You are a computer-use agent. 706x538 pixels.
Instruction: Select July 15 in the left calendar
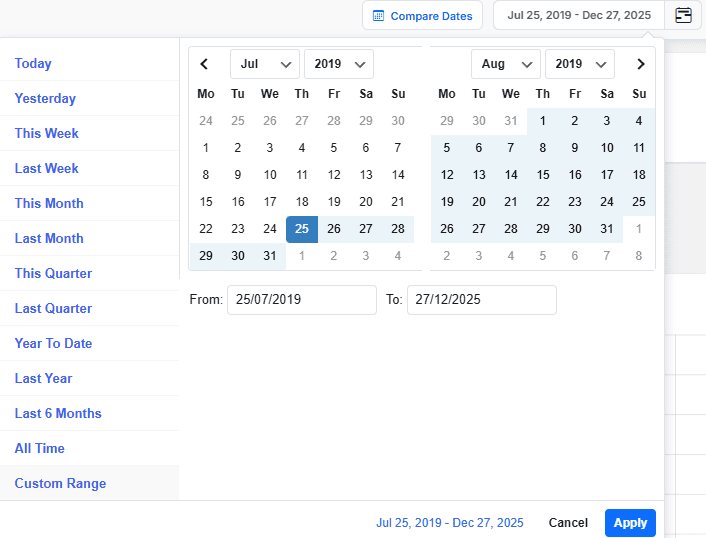pos(206,202)
